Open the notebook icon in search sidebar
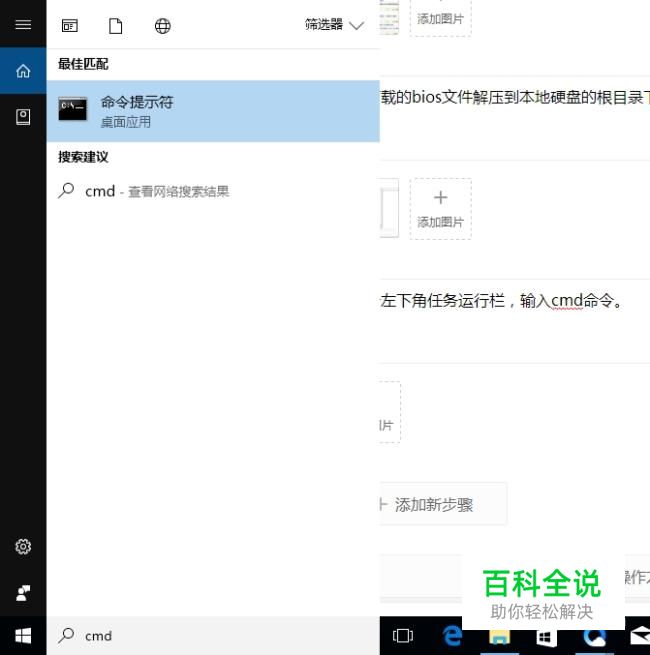 tap(23, 117)
